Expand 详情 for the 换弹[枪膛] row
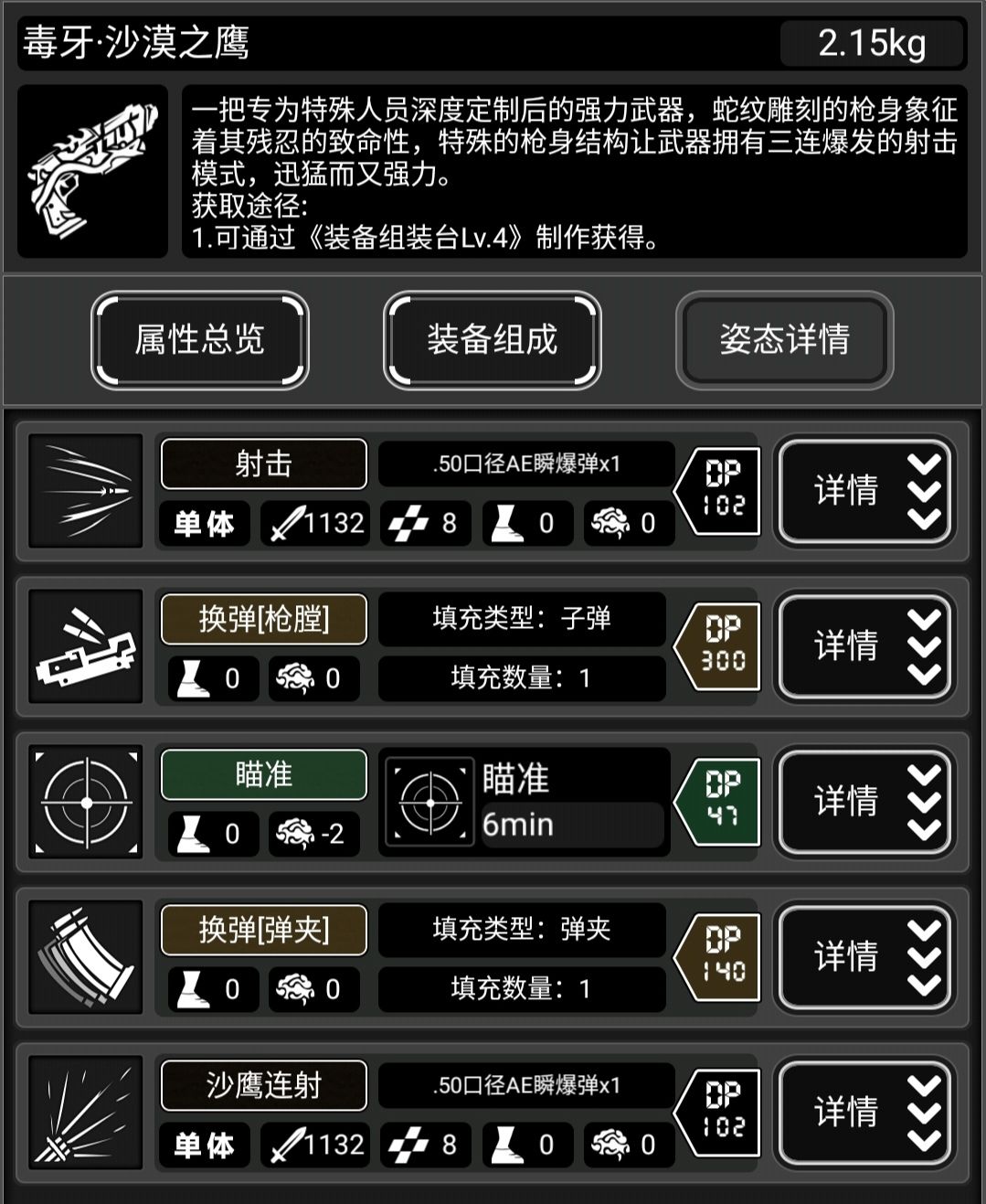Viewport: 986px width, 1204px height. click(x=865, y=646)
